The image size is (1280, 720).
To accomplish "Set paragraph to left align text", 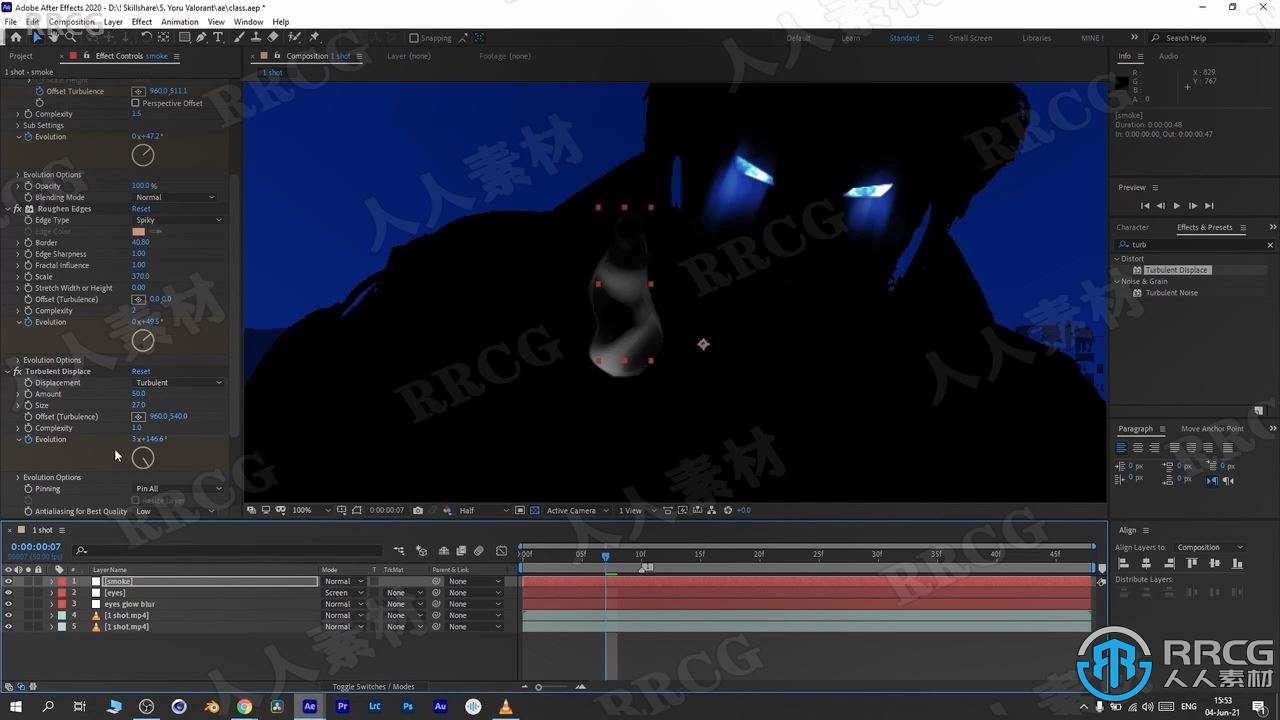I will coord(1121,448).
